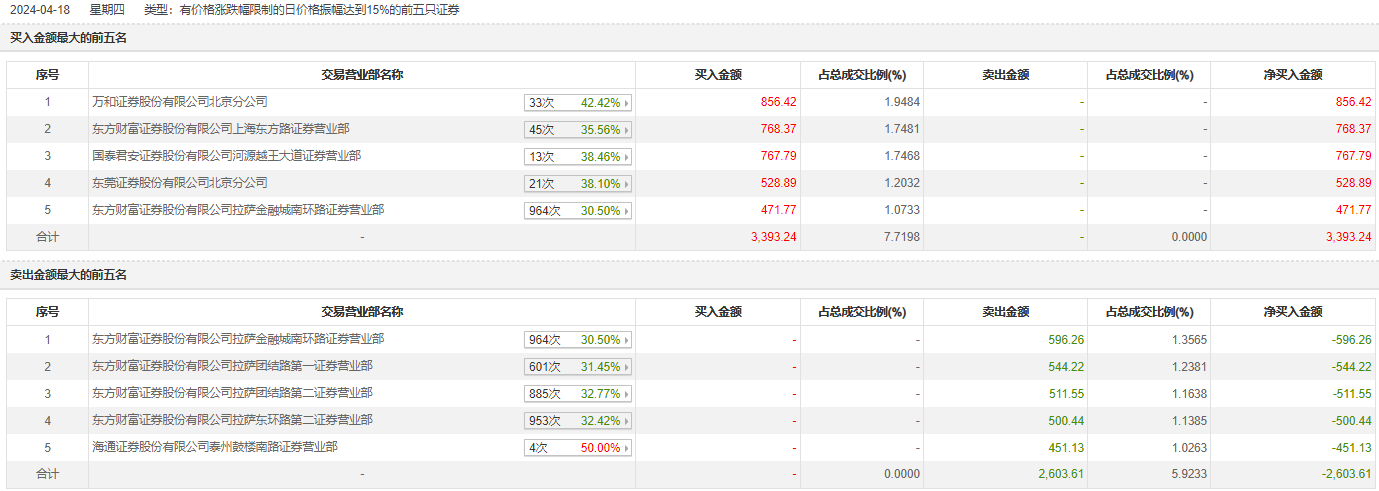Screen dimensions: 1379x491
Task: Open 东方财富证券拉萨东环路第二证券营业部
Action: (x=233, y=420)
